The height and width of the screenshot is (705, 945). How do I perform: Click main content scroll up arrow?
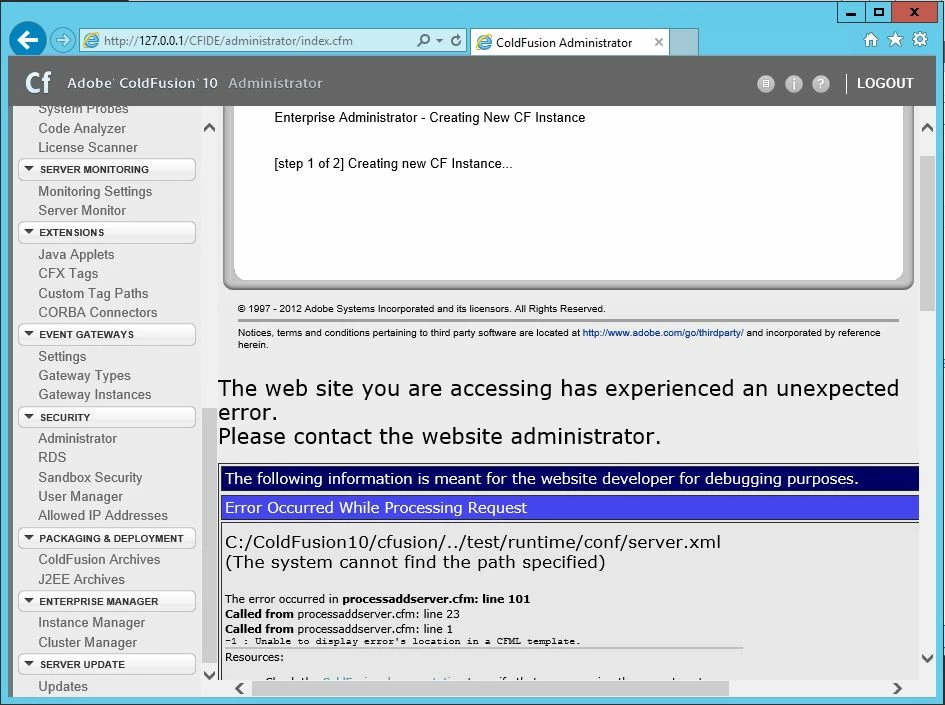[928, 128]
